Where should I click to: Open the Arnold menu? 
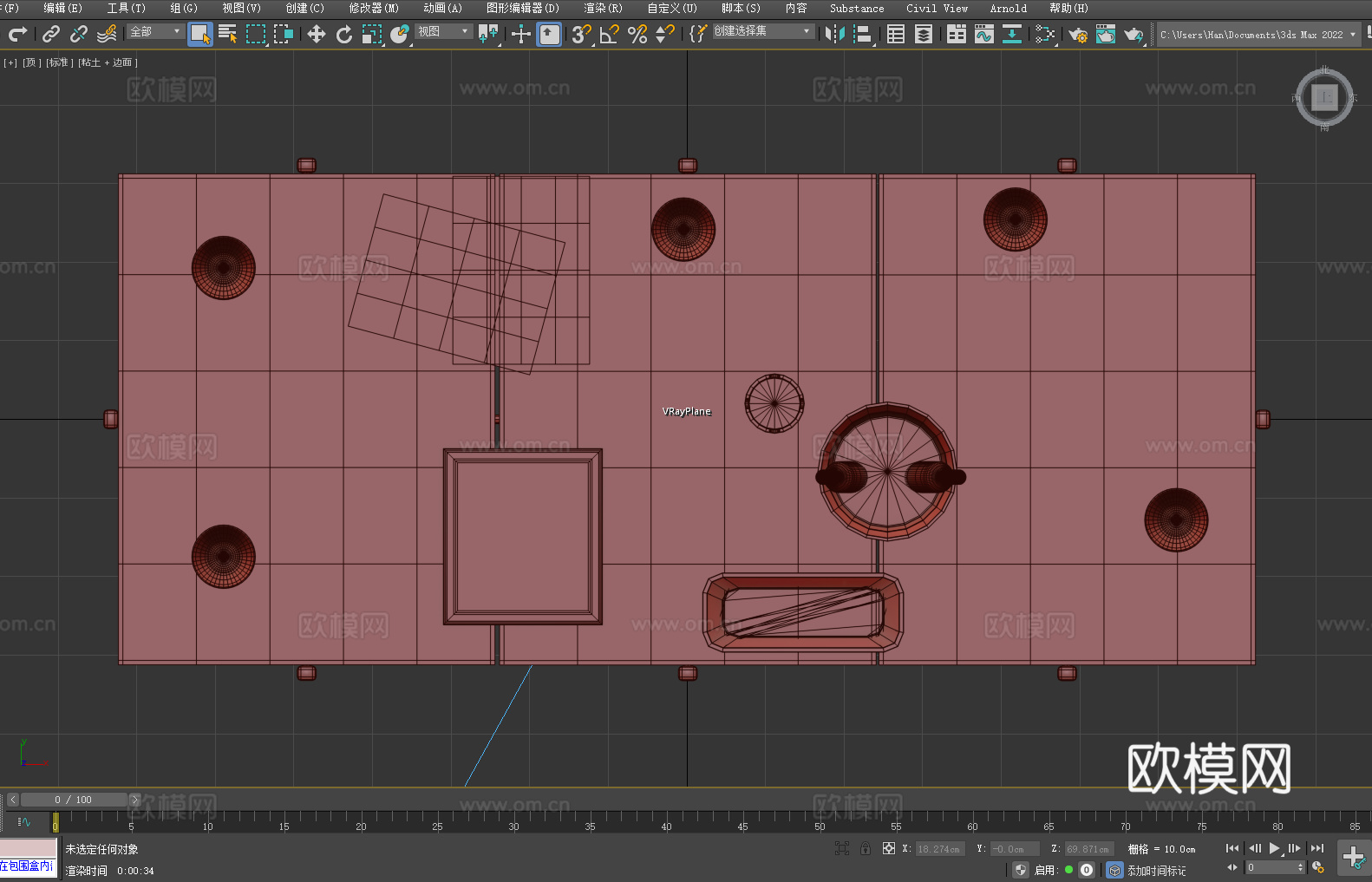point(1009,8)
